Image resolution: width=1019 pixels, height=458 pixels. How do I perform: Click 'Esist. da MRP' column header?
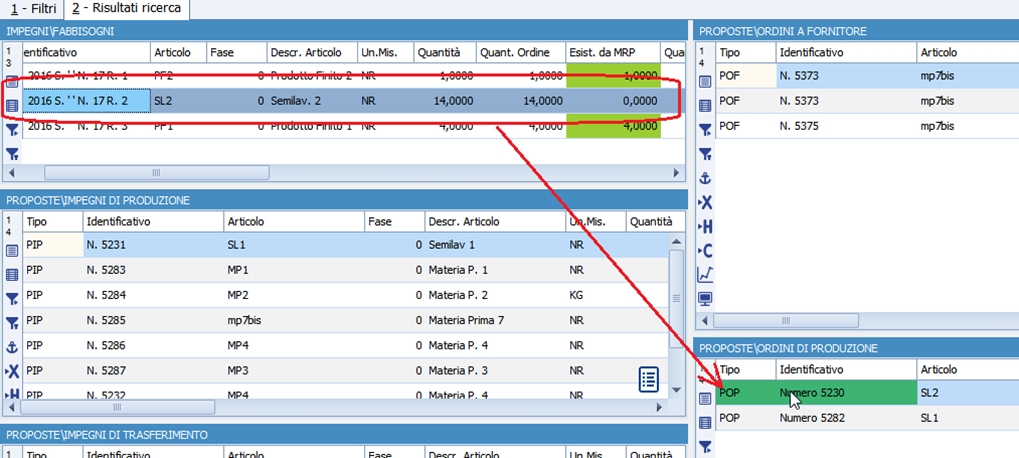coord(613,53)
